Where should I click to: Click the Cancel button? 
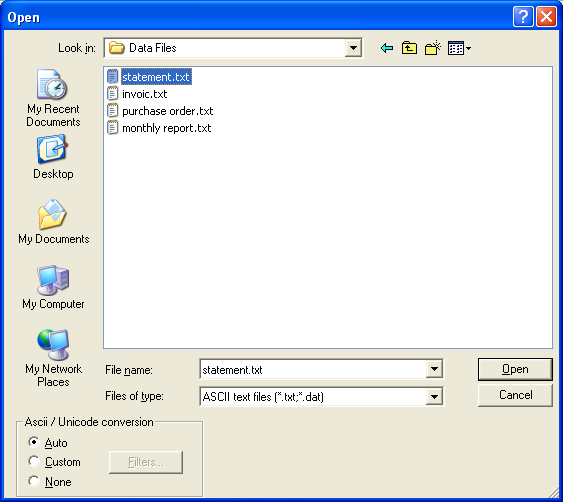515,395
